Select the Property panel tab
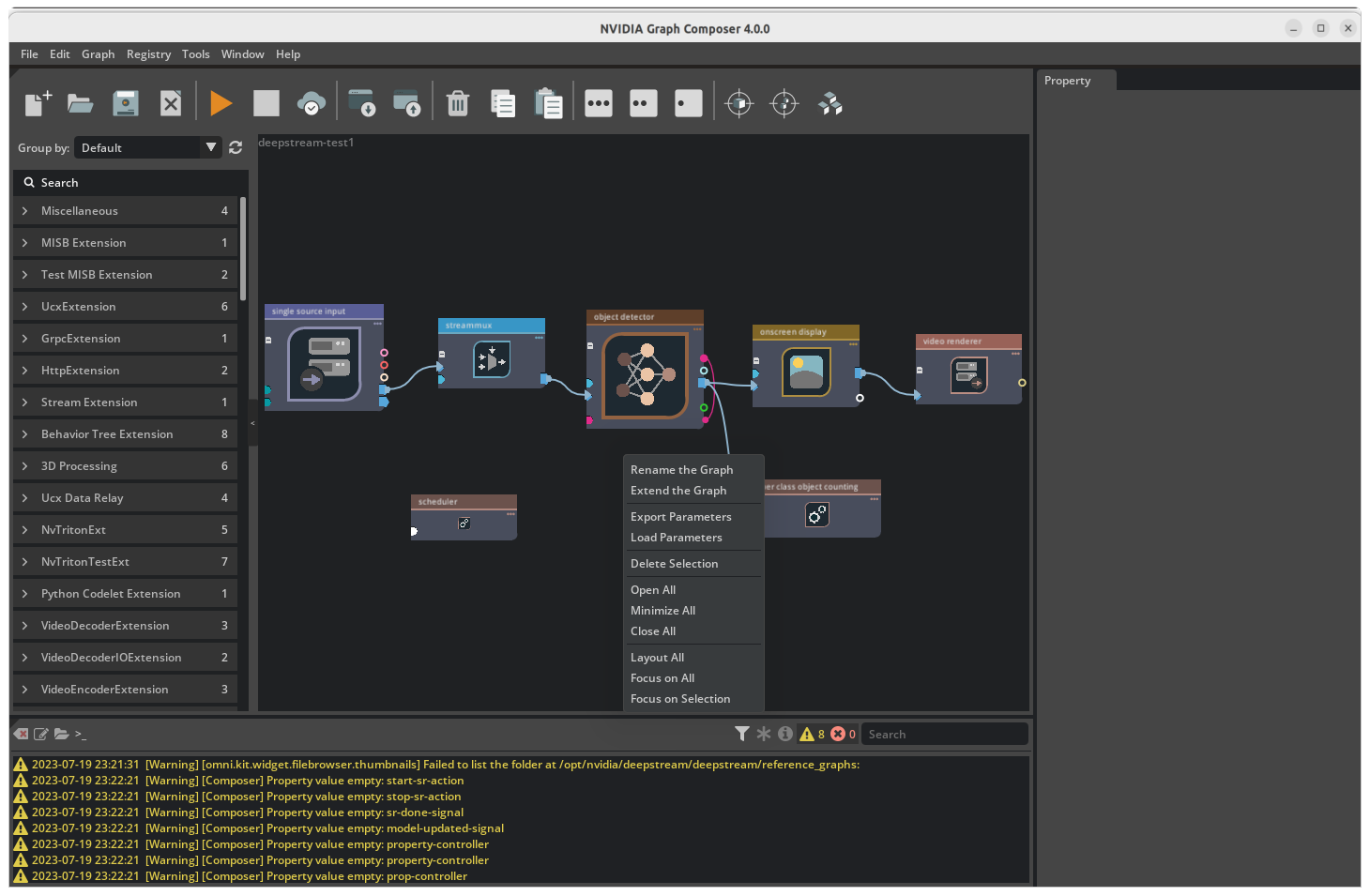 pyautogui.click(x=1076, y=81)
